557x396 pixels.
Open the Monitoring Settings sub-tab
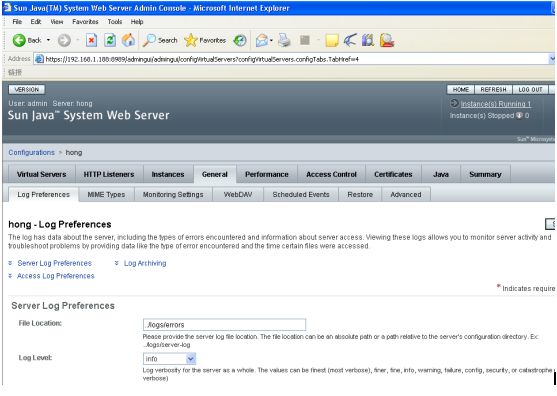tap(173, 195)
